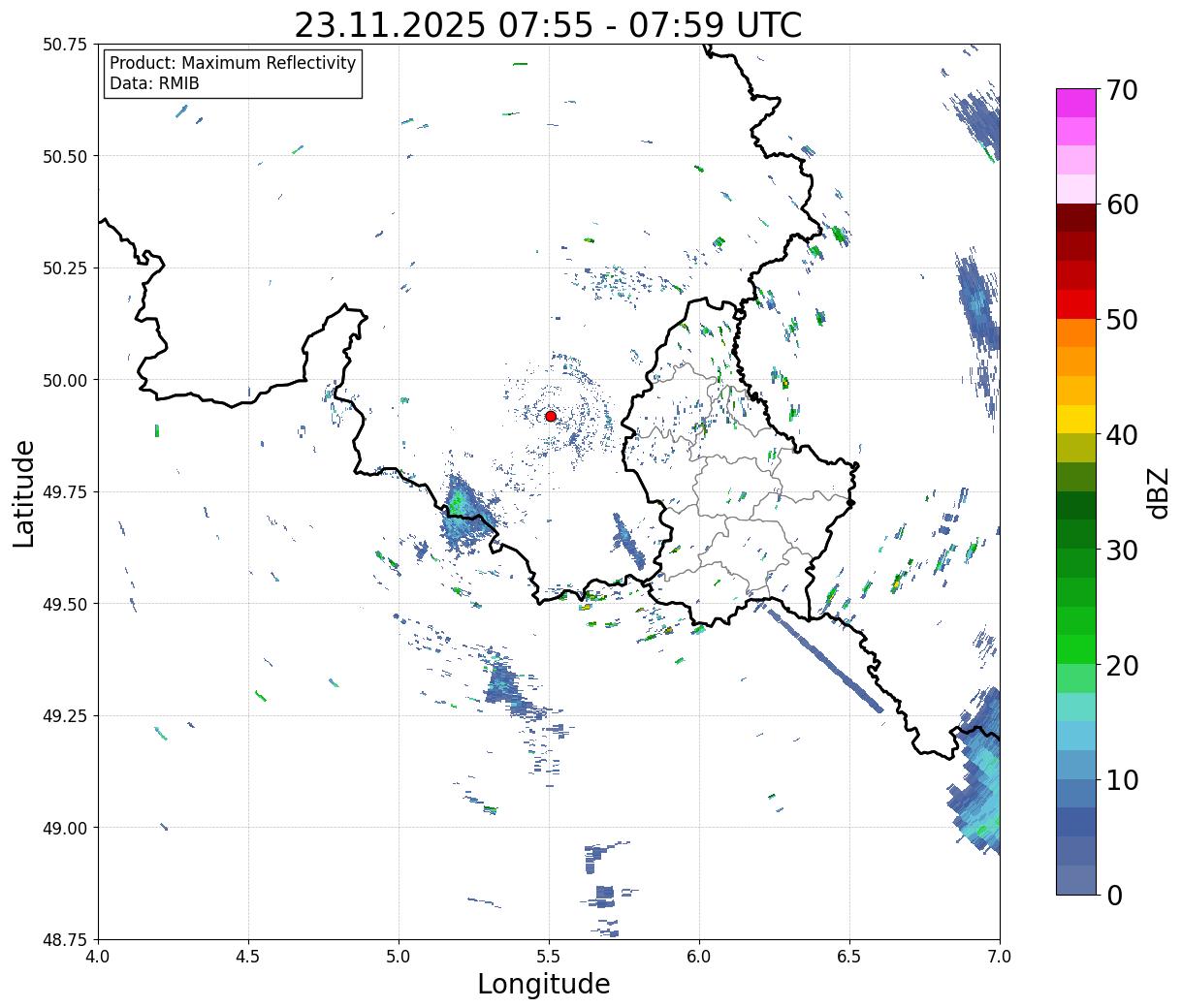The height and width of the screenshot is (1008, 1182).
Task: Click the longitude tick label "6.5"
Action: pos(849,957)
